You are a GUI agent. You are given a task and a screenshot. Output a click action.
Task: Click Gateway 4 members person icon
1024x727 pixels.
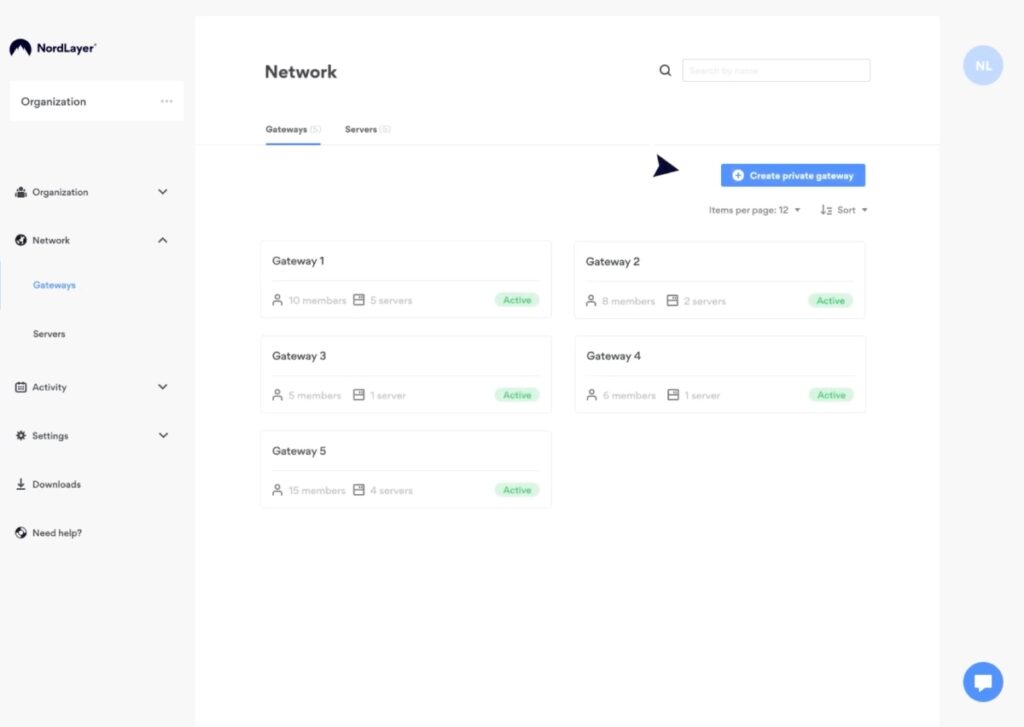[x=592, y=395]
